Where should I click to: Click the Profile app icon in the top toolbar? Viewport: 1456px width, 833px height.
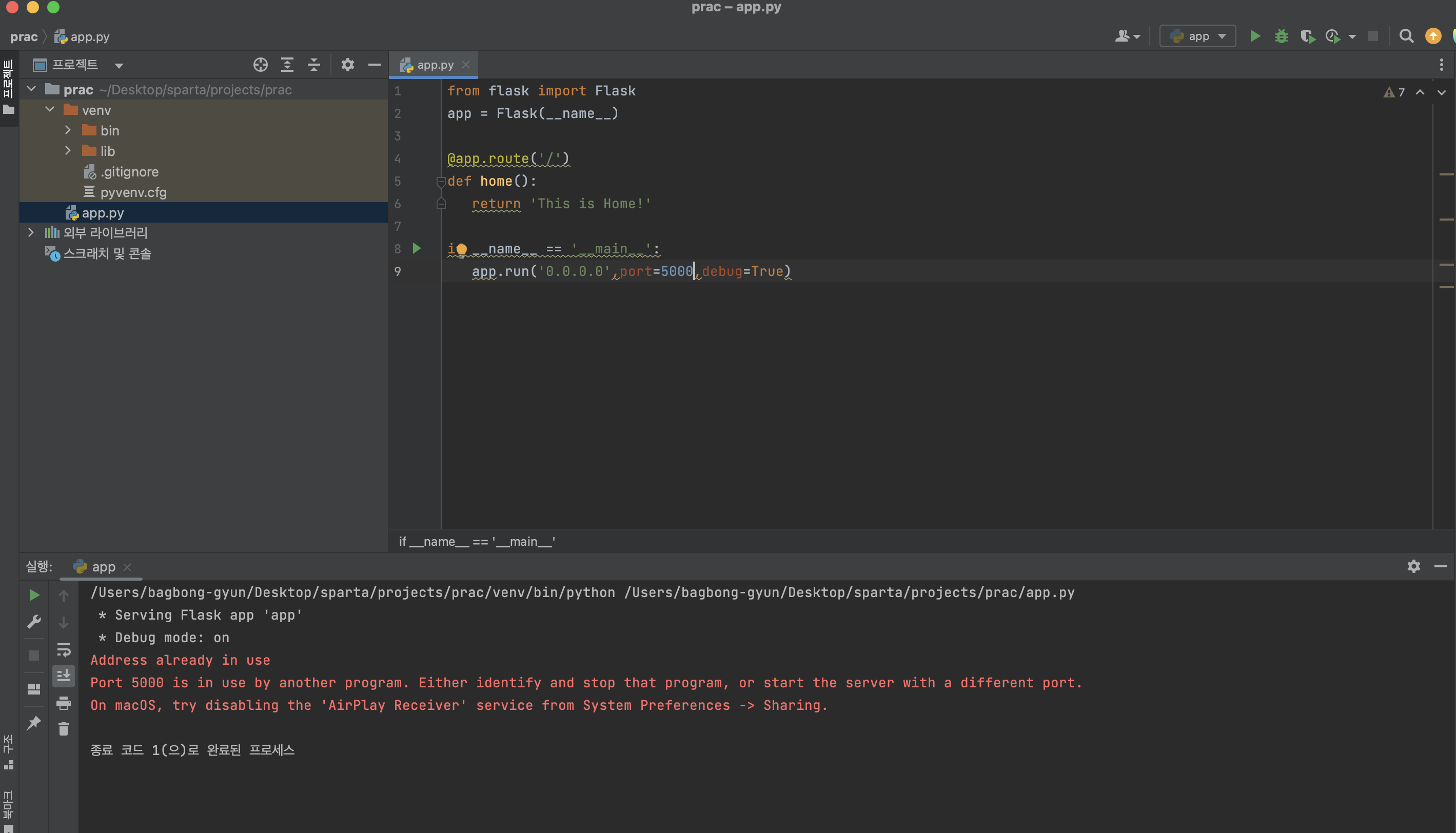tap(1333, 36)
